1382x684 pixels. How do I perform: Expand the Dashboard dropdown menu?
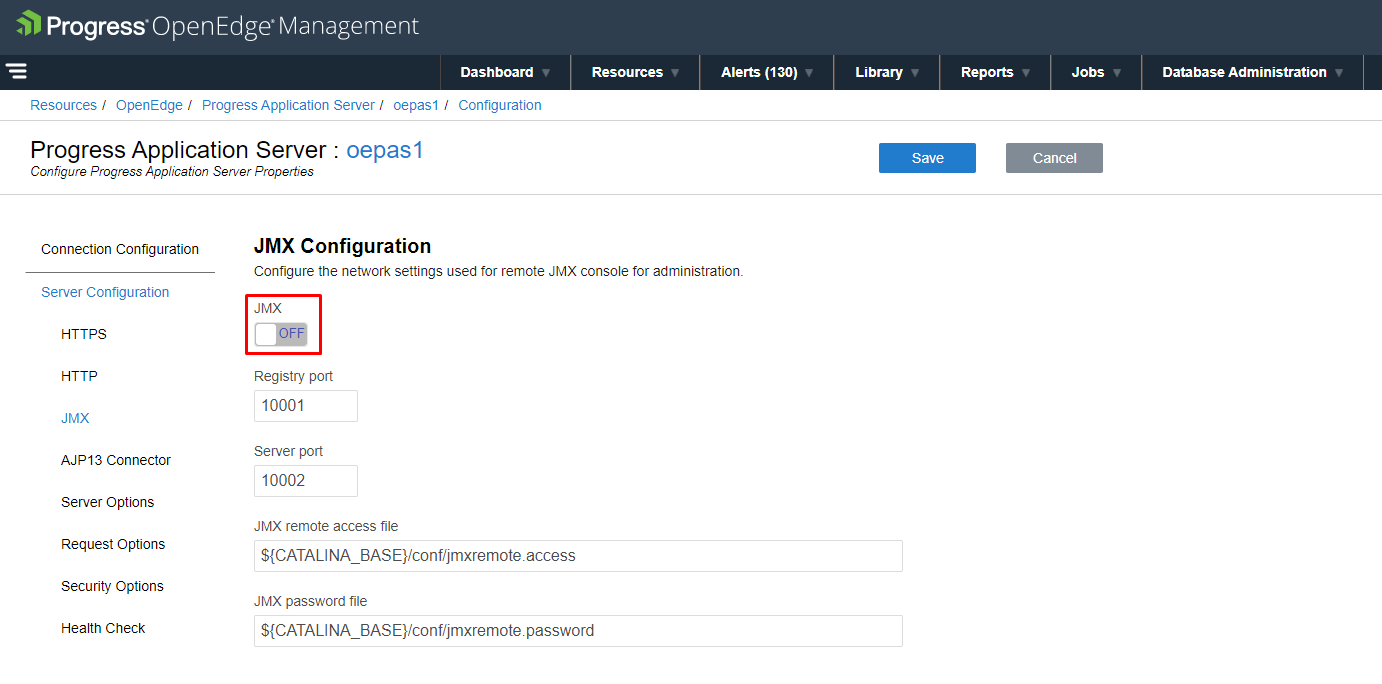[x=505, y=72]
